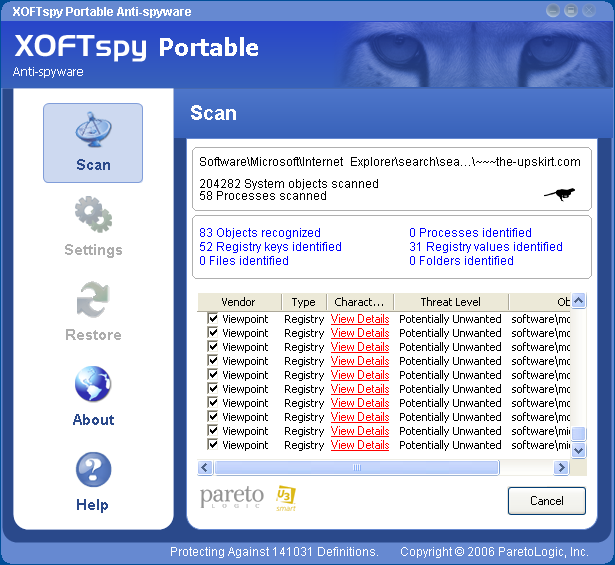This screenshot has width=615, height=565.
Task: Click the '204282 System objects scanned' text
Action: [289, 183]
